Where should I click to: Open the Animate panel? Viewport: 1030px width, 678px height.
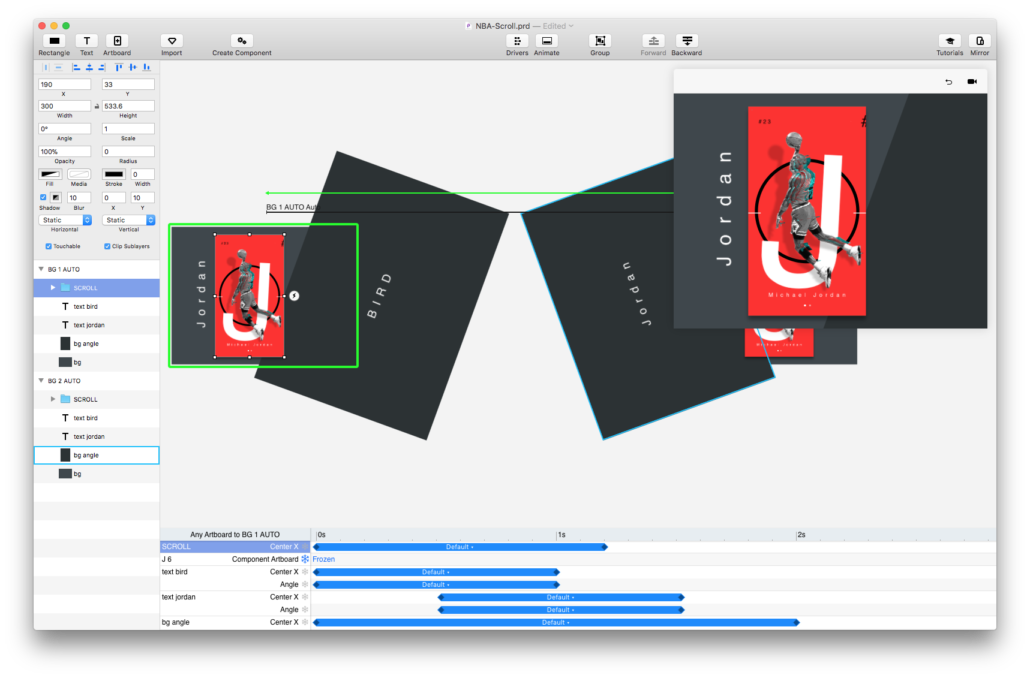pos(547,41)
